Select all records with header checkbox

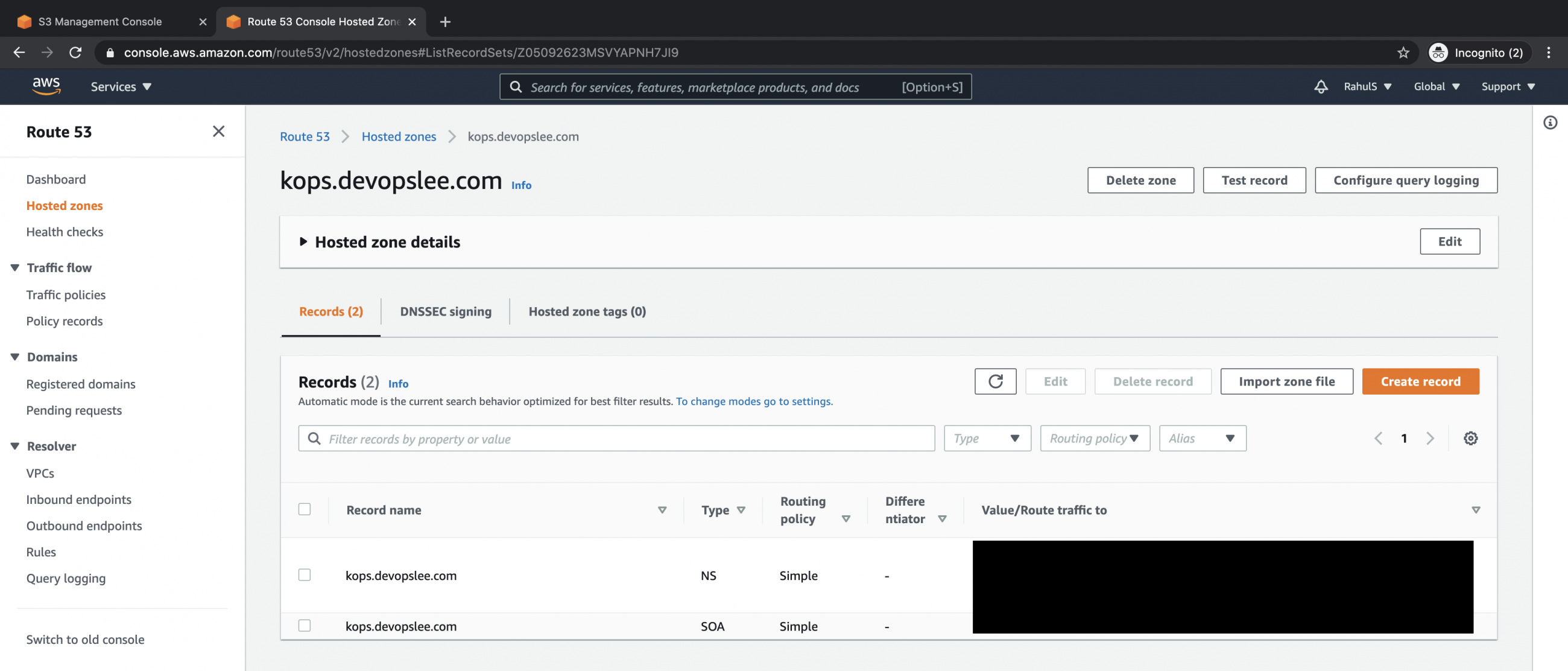pos(305,509)
